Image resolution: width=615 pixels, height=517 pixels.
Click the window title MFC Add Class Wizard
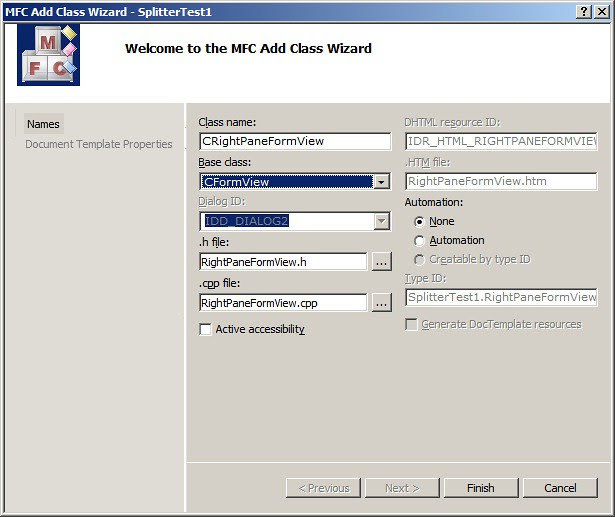108,12
